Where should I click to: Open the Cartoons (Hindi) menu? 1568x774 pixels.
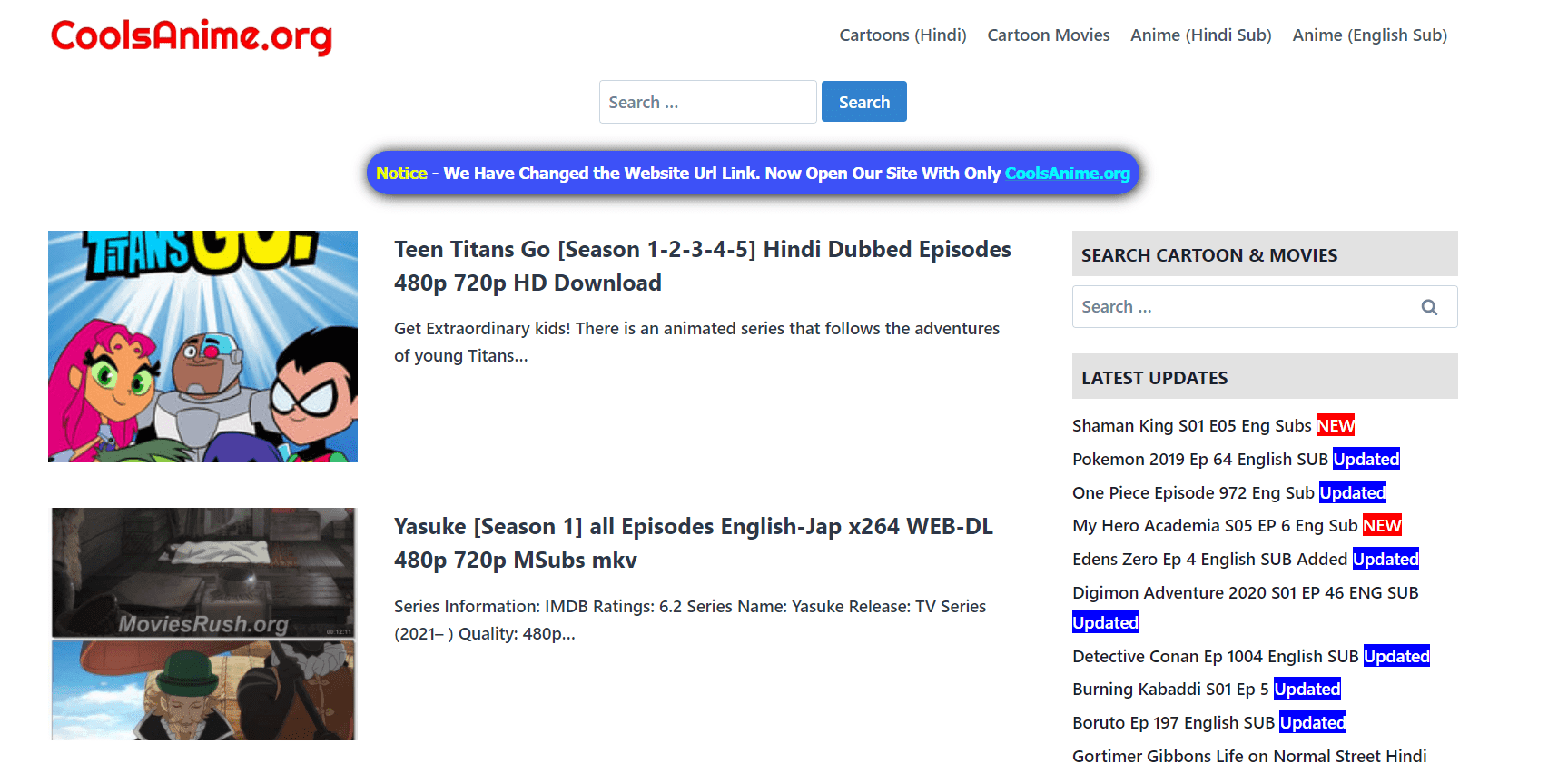[x=902, y=35]
